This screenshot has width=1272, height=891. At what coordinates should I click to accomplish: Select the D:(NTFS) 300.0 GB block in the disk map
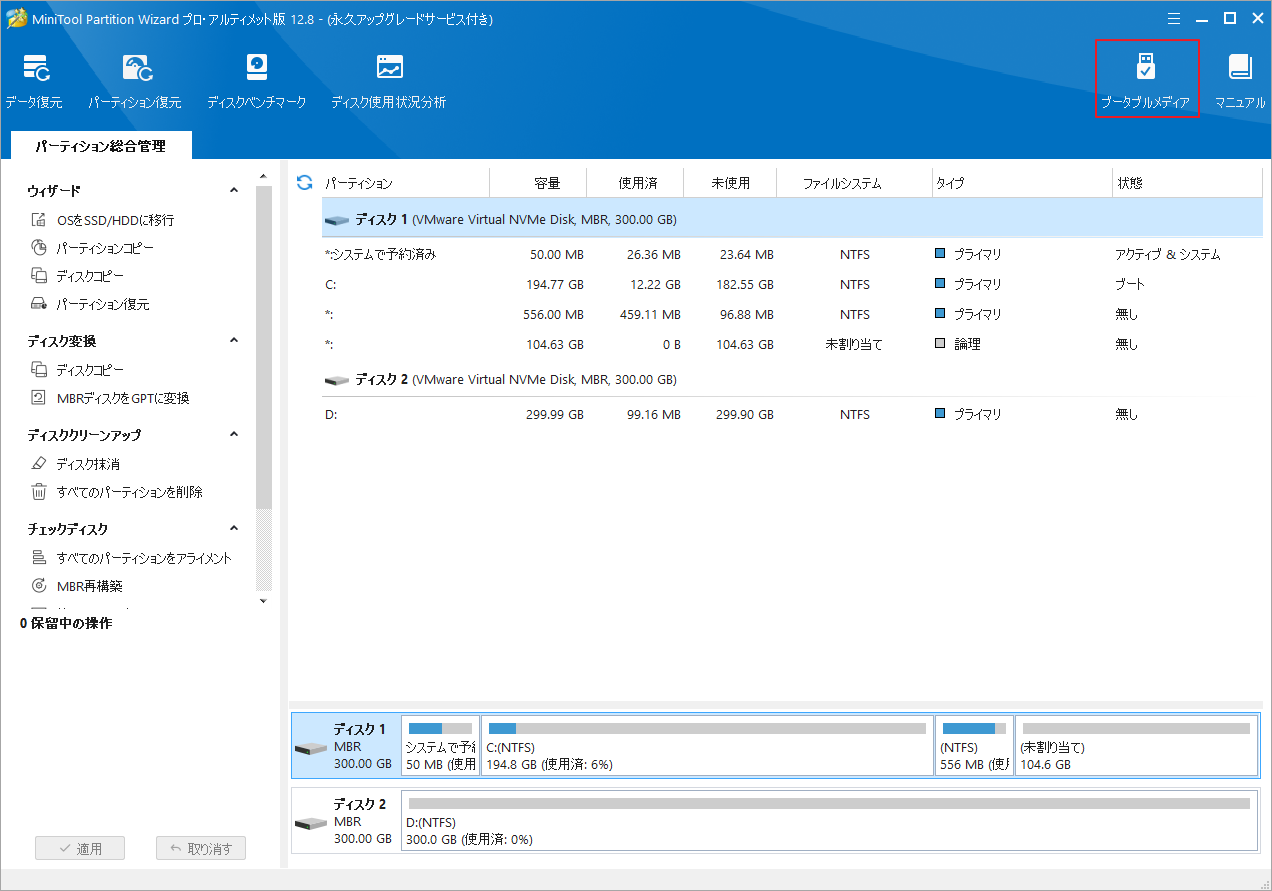tap(829, 821)
